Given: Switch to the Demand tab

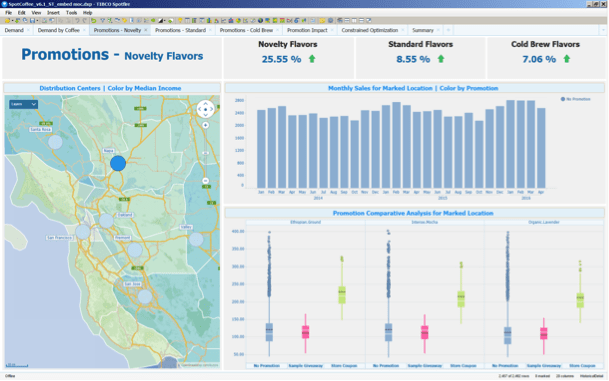Looking at the screenshot, I should coord(14,30).
